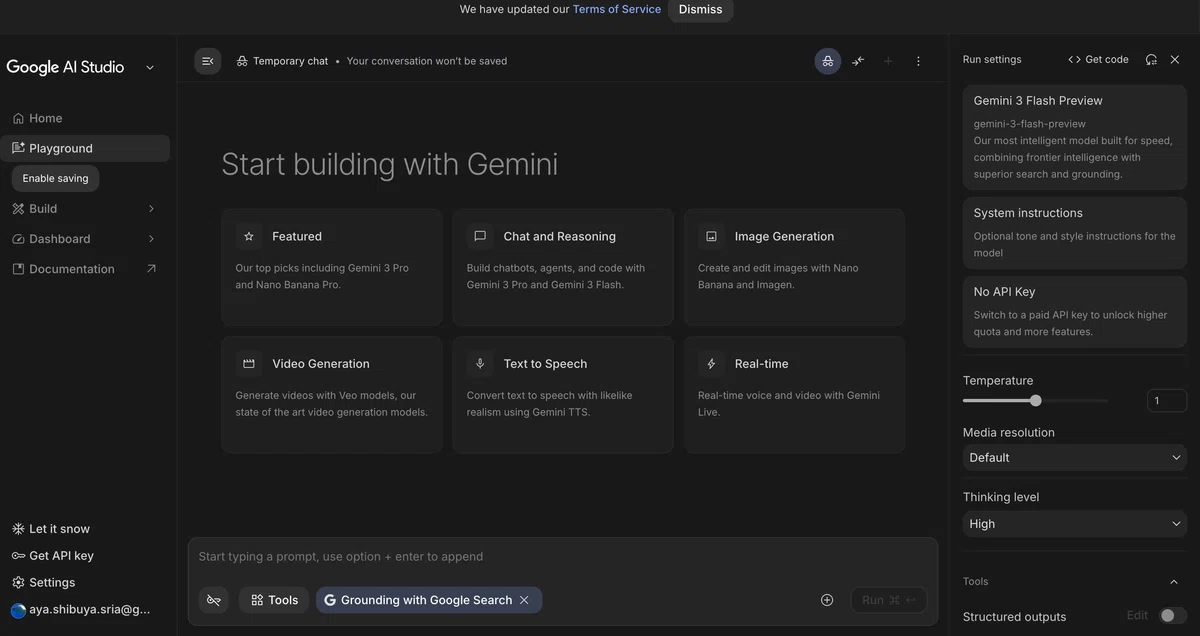Remove the Grounding with Google Search chip
The height and width of the screenshot is (636, 1200).
(x=525, y=600)
